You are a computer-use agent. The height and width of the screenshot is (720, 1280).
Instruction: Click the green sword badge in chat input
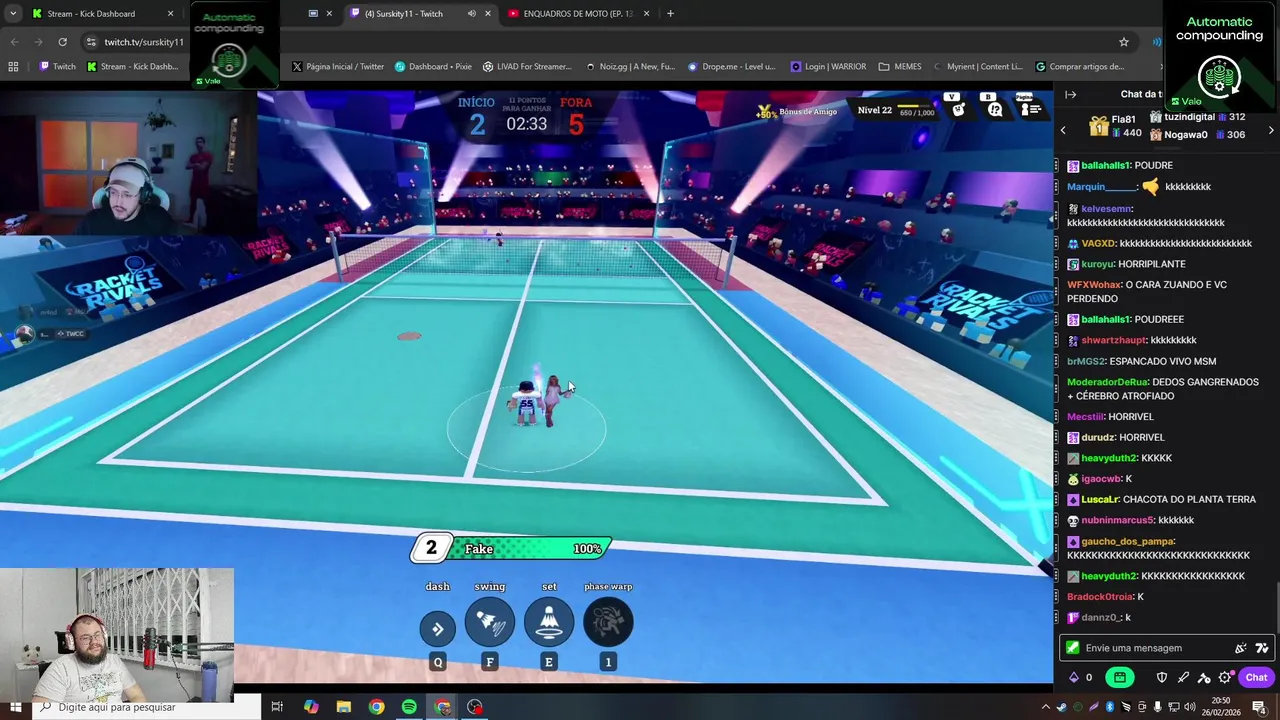1073,648
